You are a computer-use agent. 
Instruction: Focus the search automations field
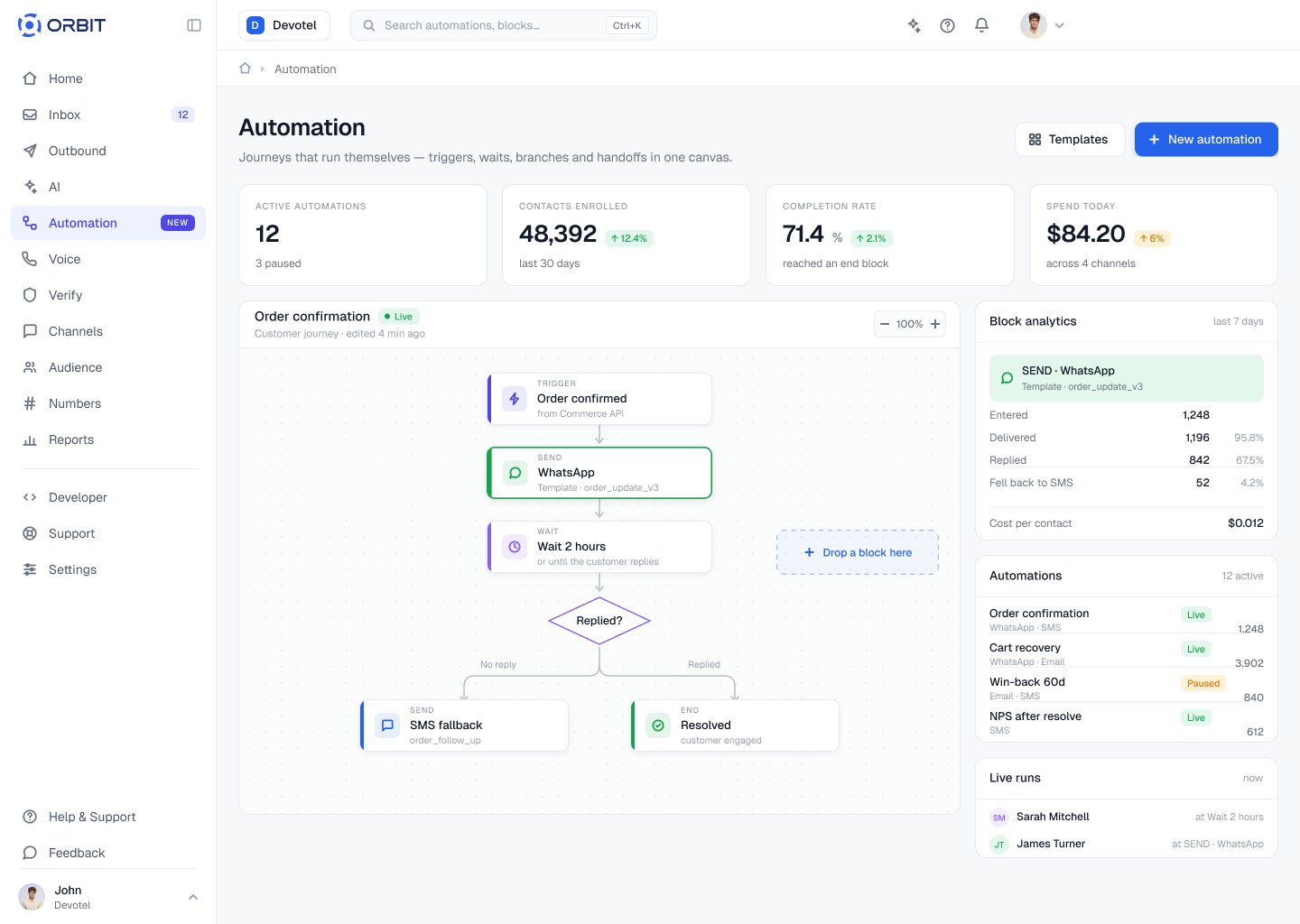pyautogui.click(x=504, y=25)
